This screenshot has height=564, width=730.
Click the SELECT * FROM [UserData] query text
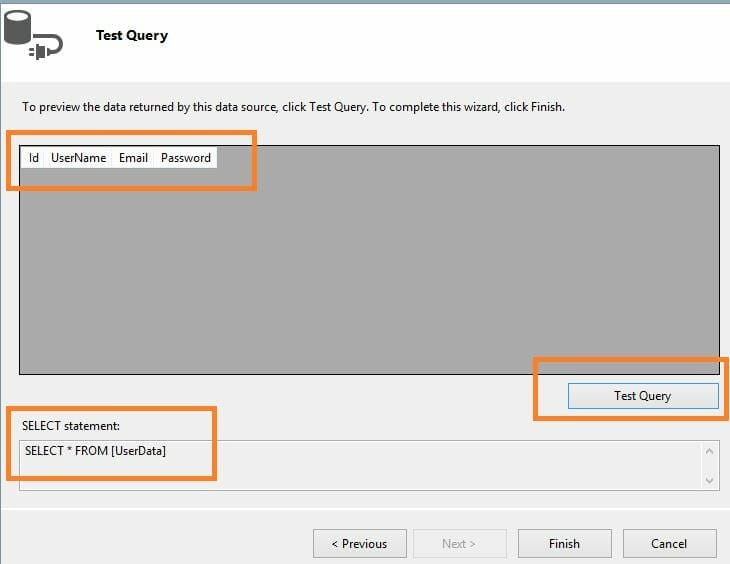[95, 451]
